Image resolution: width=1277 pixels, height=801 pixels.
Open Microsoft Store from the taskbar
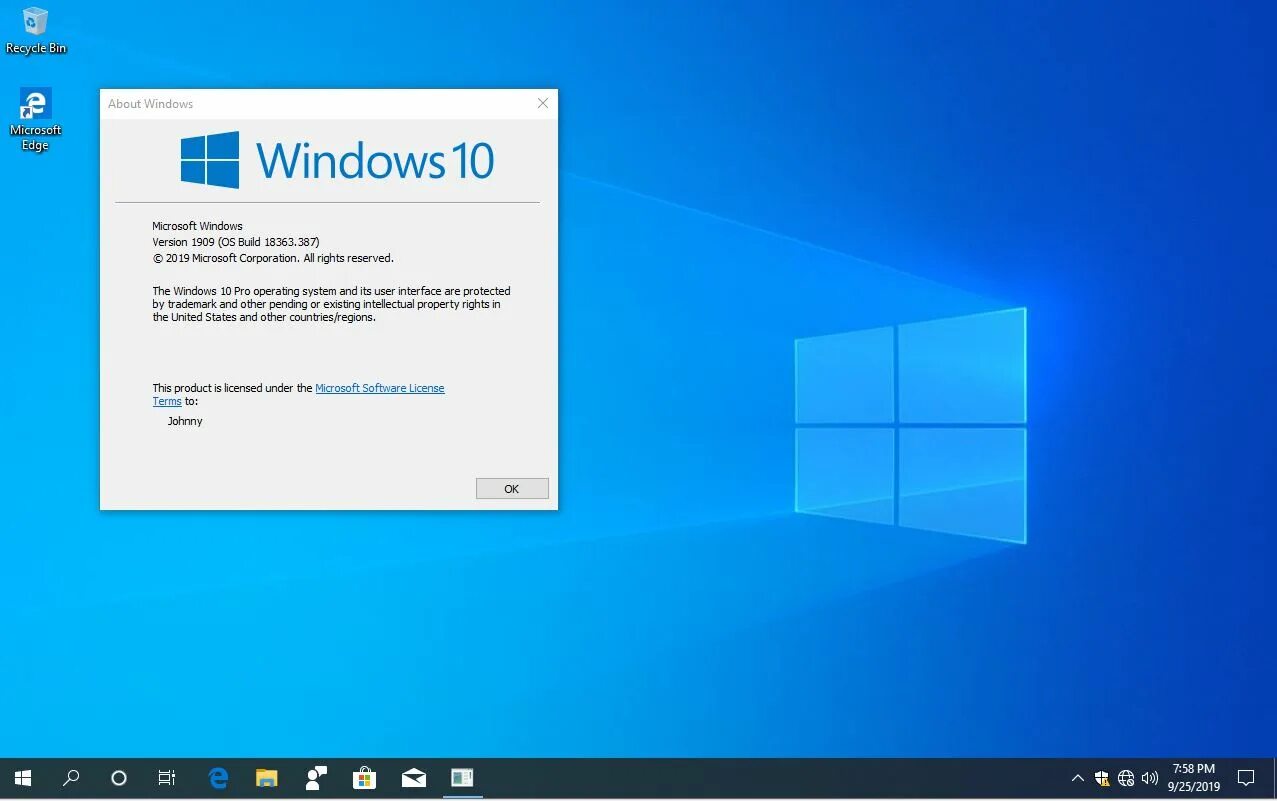[365, 778]
